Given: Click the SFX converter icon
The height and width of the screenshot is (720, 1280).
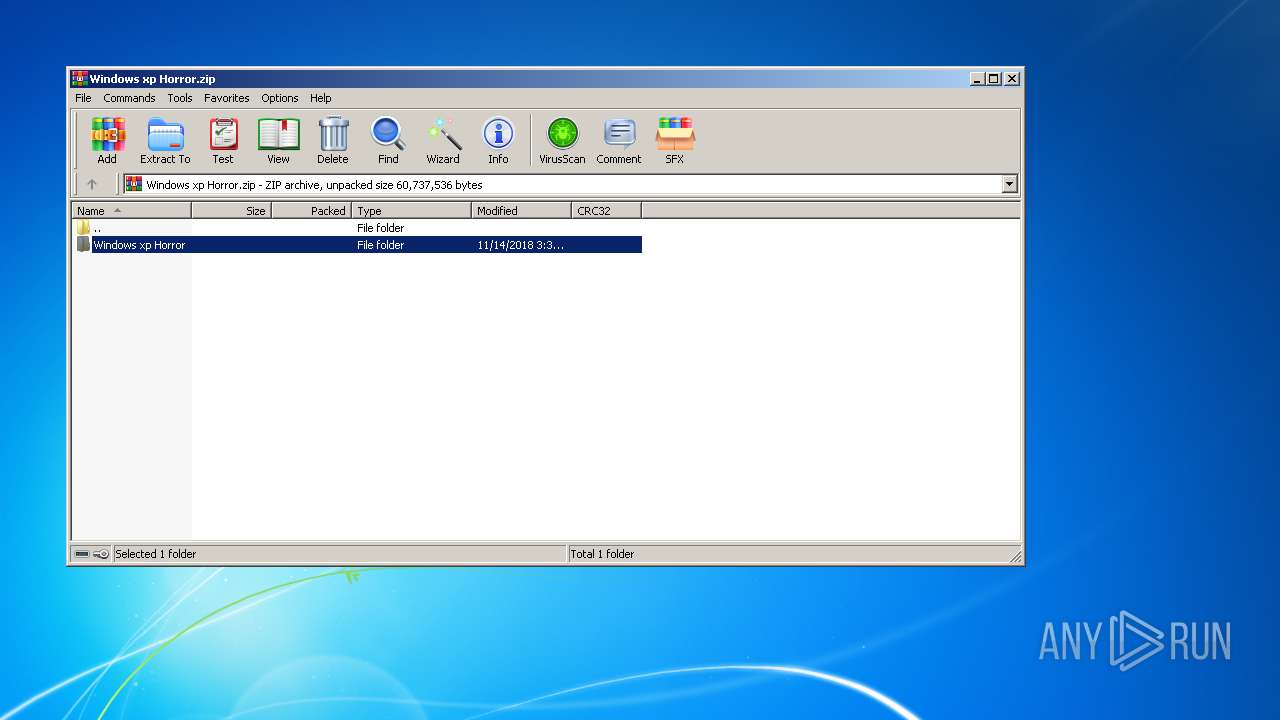Looking at the screenshot, I should coord(675,140).
